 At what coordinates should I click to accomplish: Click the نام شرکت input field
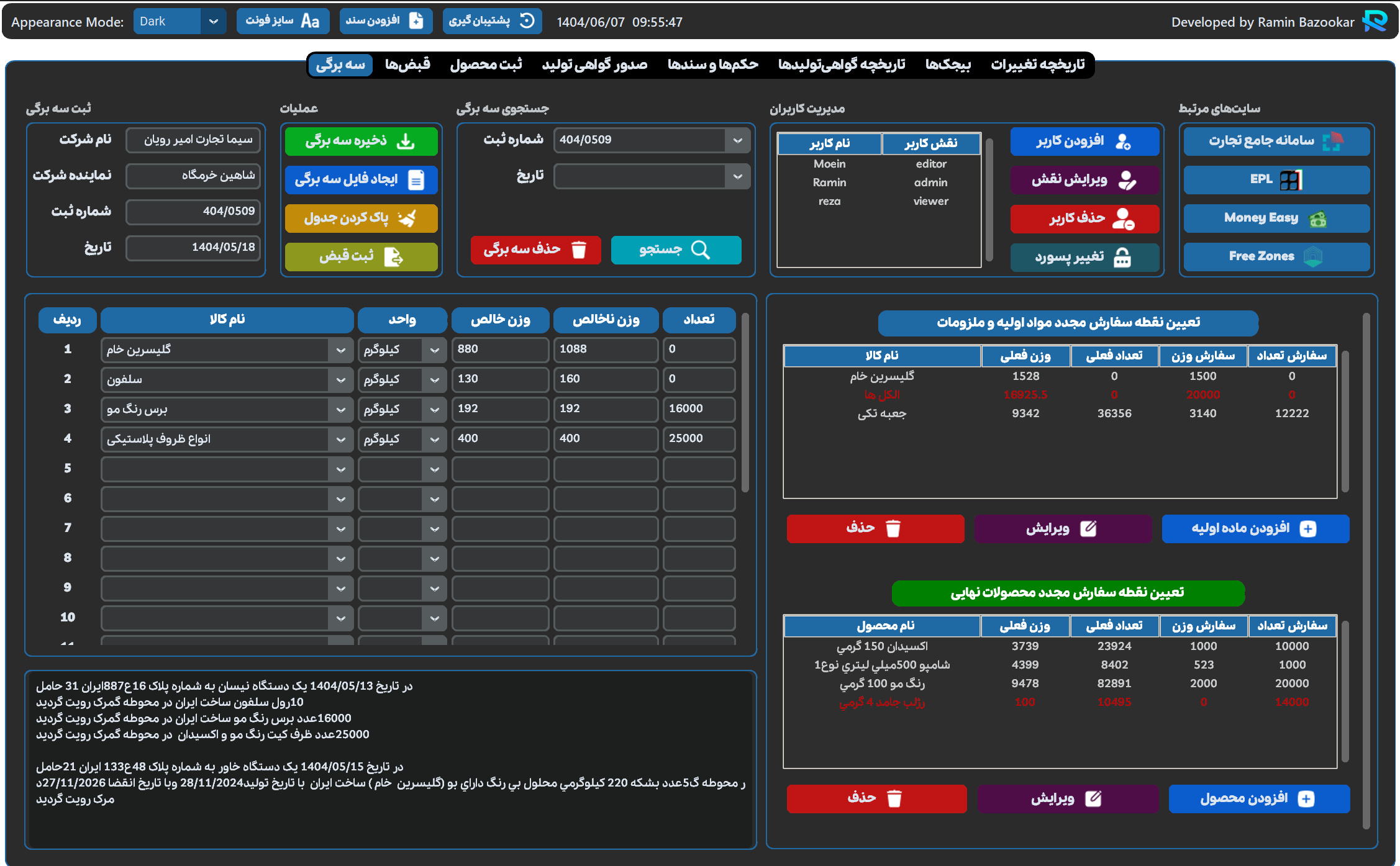(x=193, y=140)
